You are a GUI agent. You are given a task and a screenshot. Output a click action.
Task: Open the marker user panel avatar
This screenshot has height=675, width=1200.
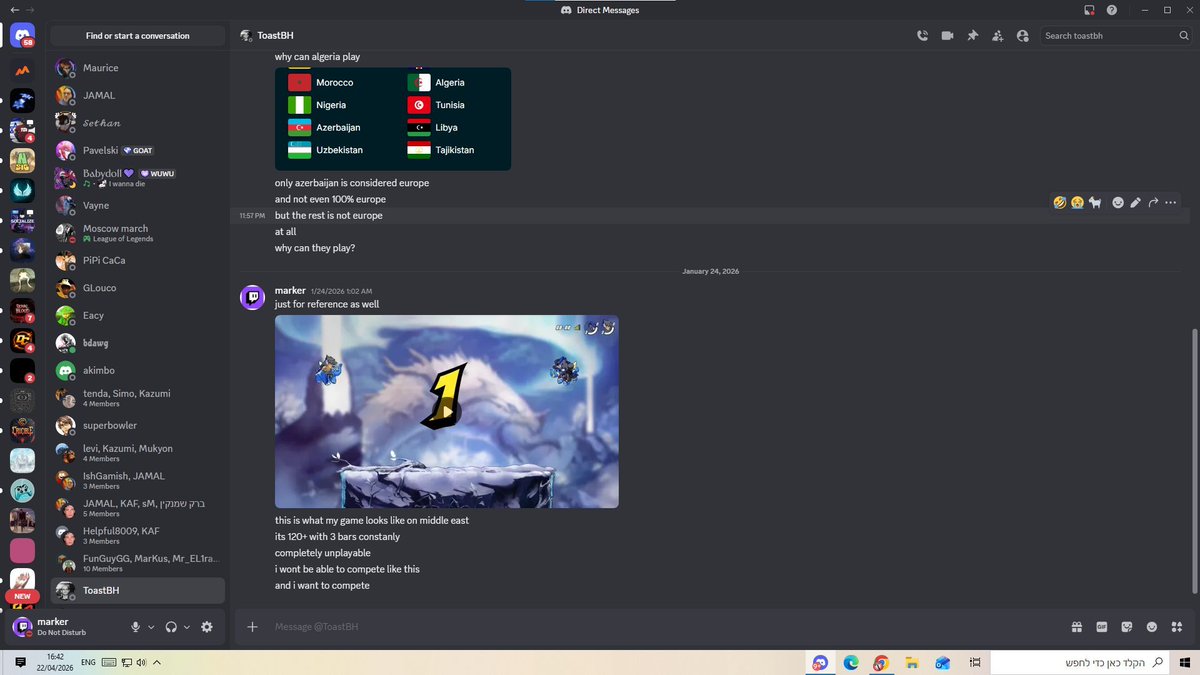tap(22, 627)
